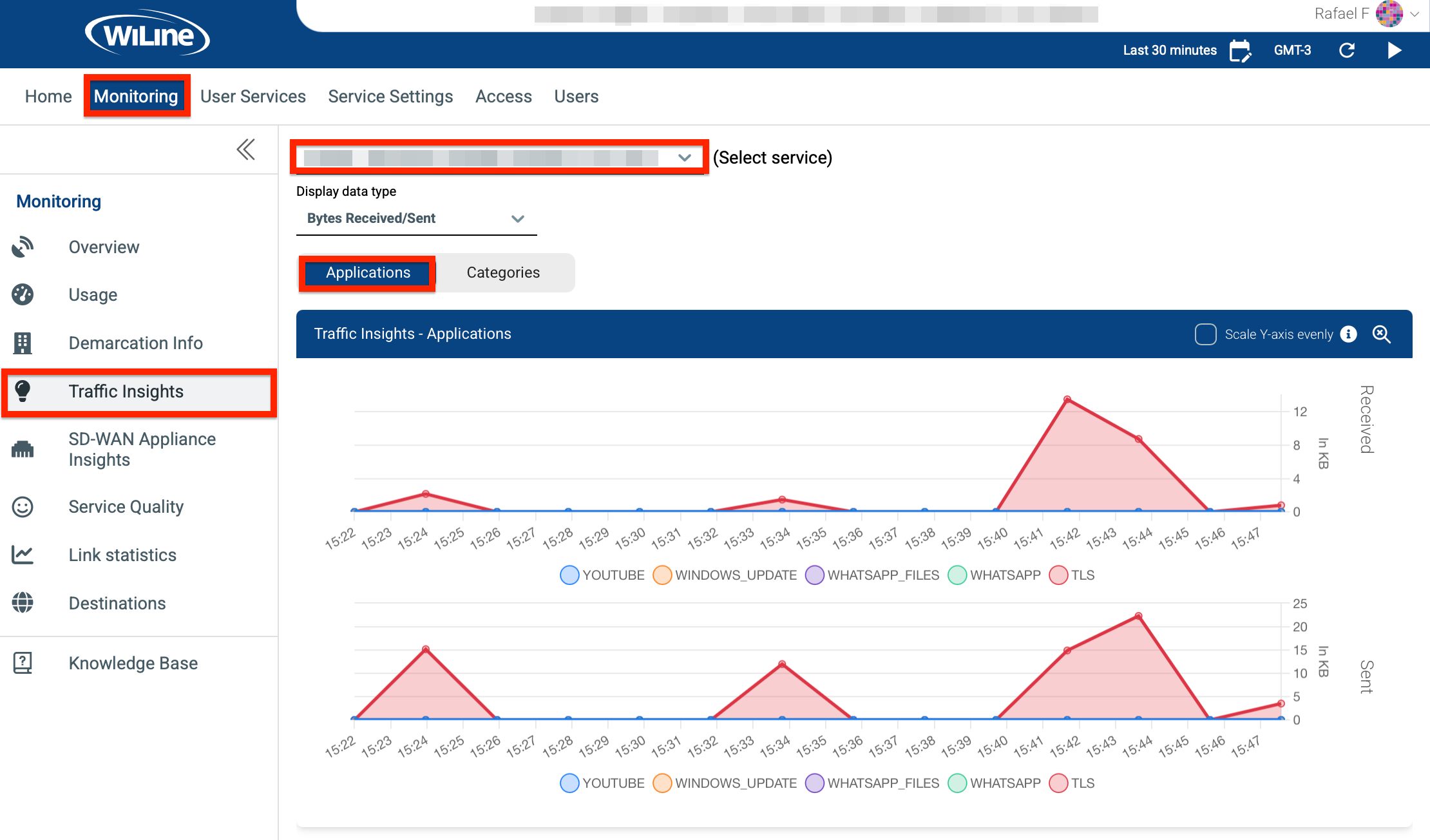Select the Service Quality smiley icon

pyautogui.click(x=23, y=507)
